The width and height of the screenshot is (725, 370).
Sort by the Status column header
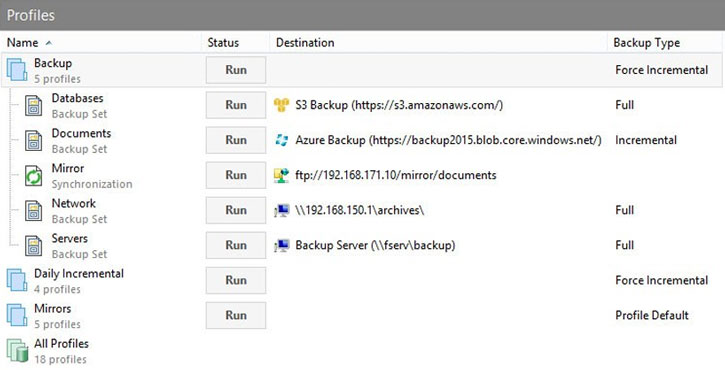[223, 43]
